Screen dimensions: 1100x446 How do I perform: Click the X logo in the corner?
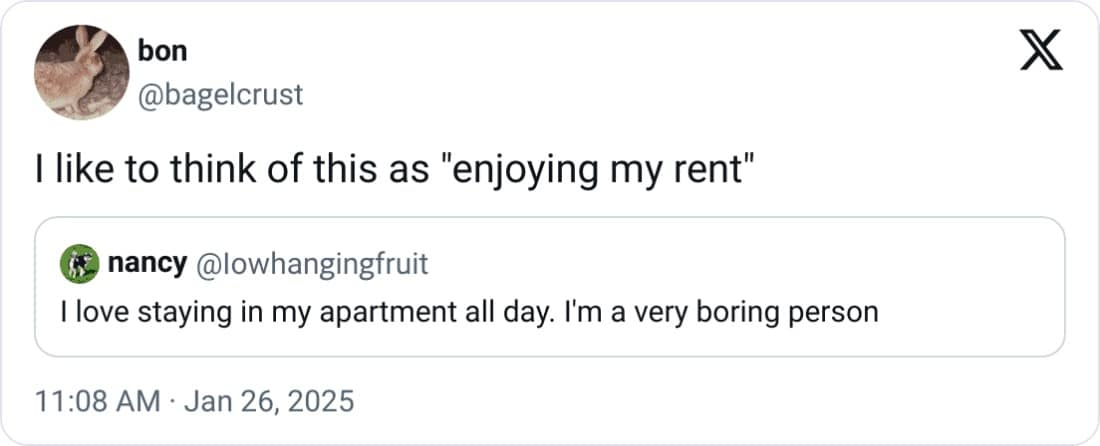(1041, 51)
